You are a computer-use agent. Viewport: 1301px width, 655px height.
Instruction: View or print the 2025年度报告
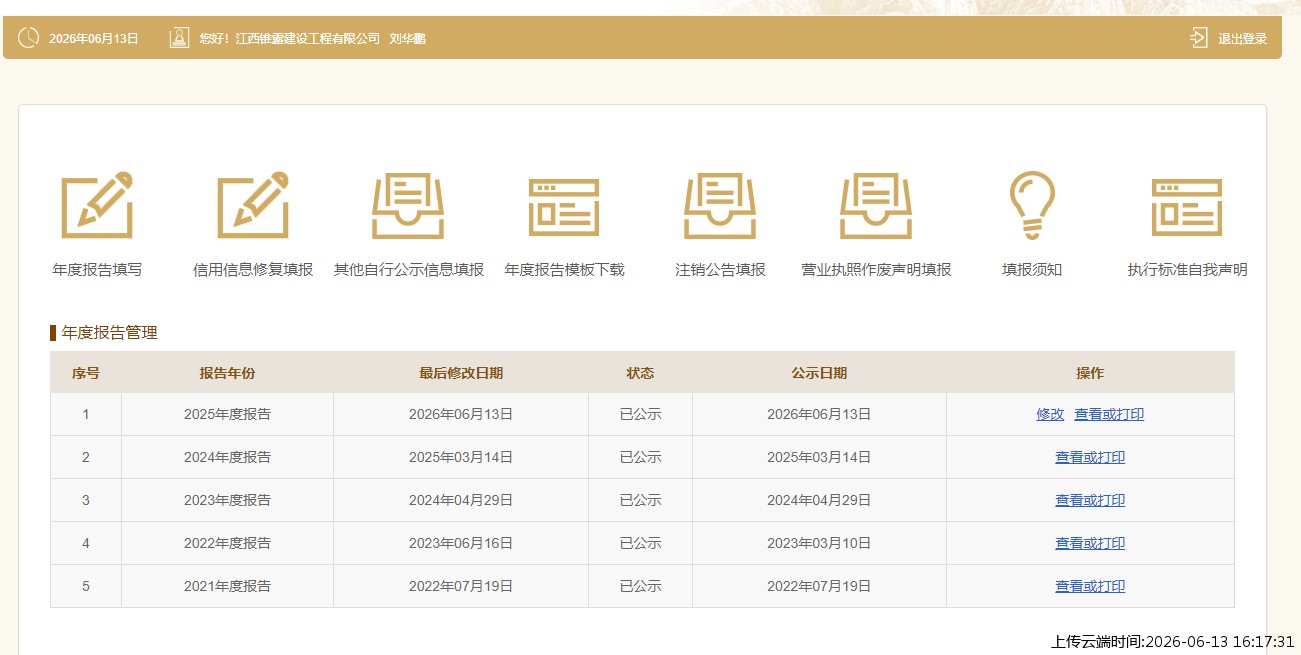click(x=1109, y=414)
